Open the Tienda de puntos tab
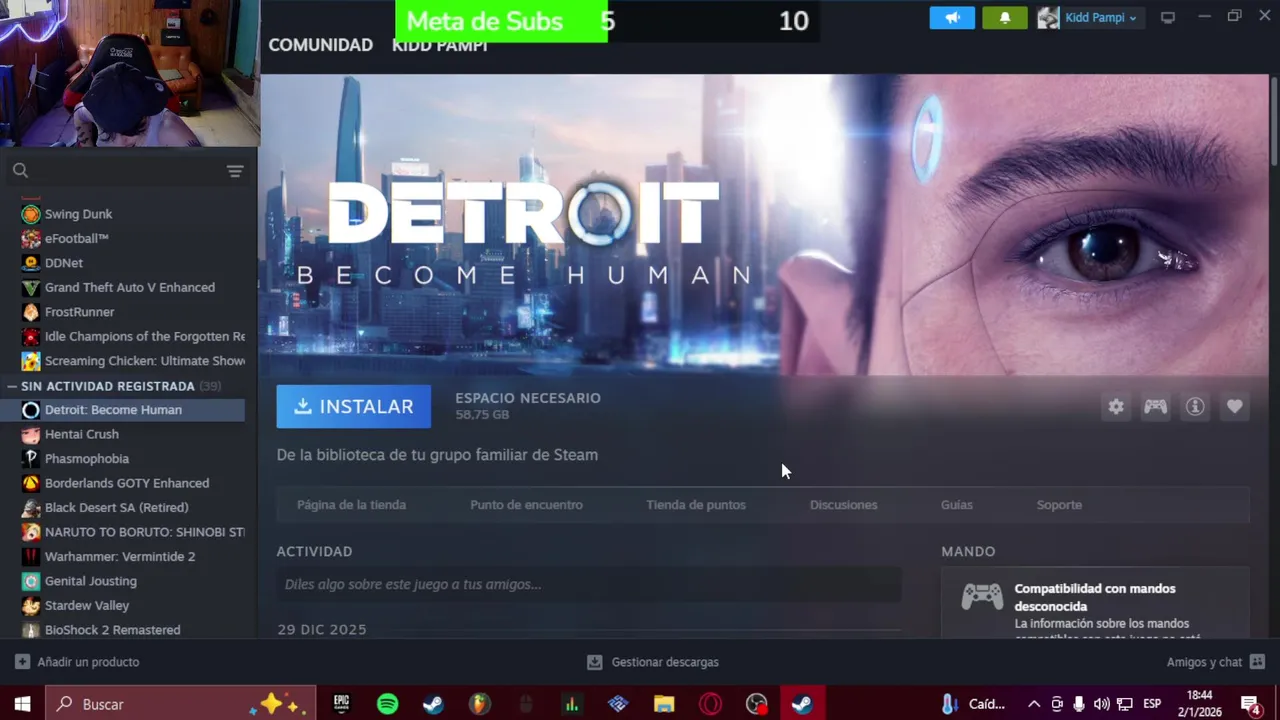This screenshot has width=1280, height=720. coord(696,505)
